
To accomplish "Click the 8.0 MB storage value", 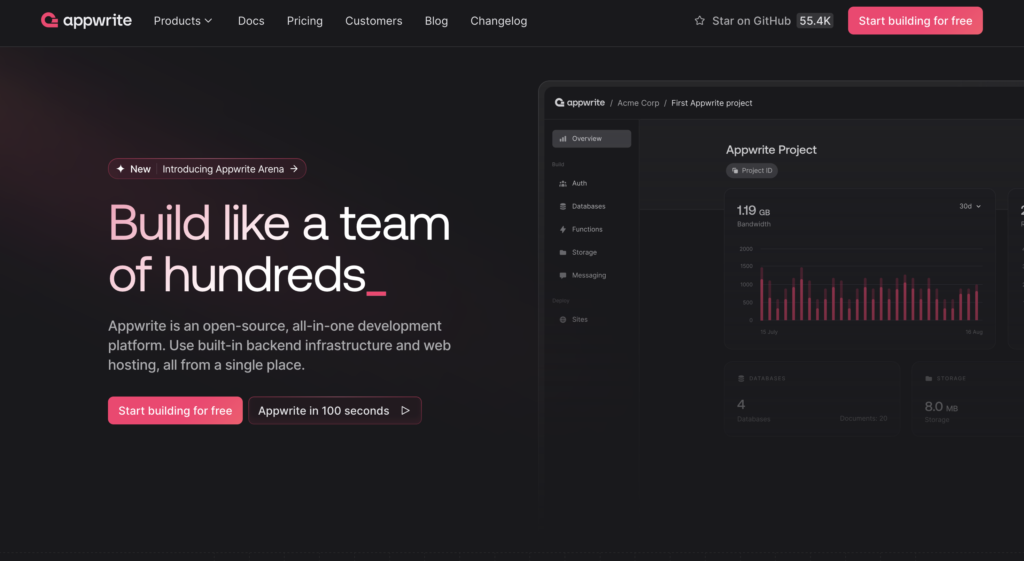I will [941, 407].
